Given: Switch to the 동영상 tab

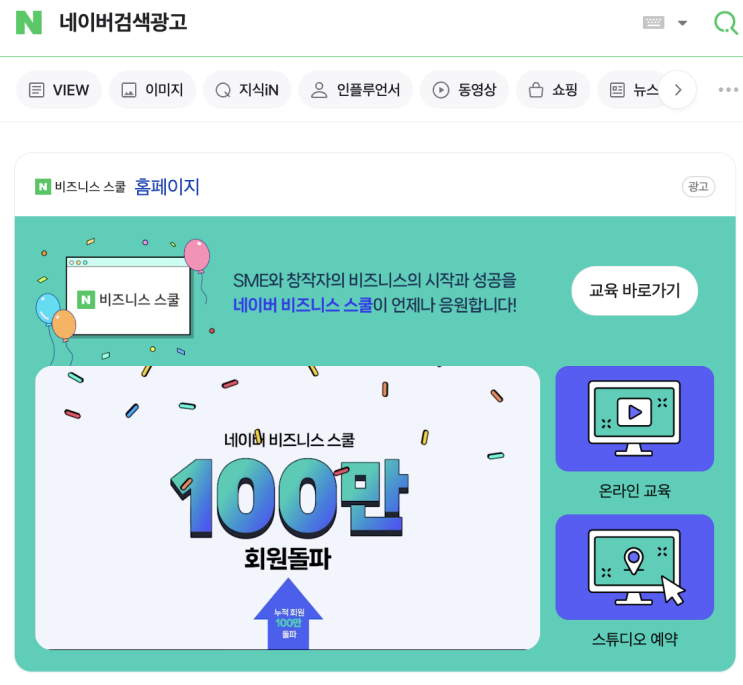Looking at the screenshot, I should (464, 90).
